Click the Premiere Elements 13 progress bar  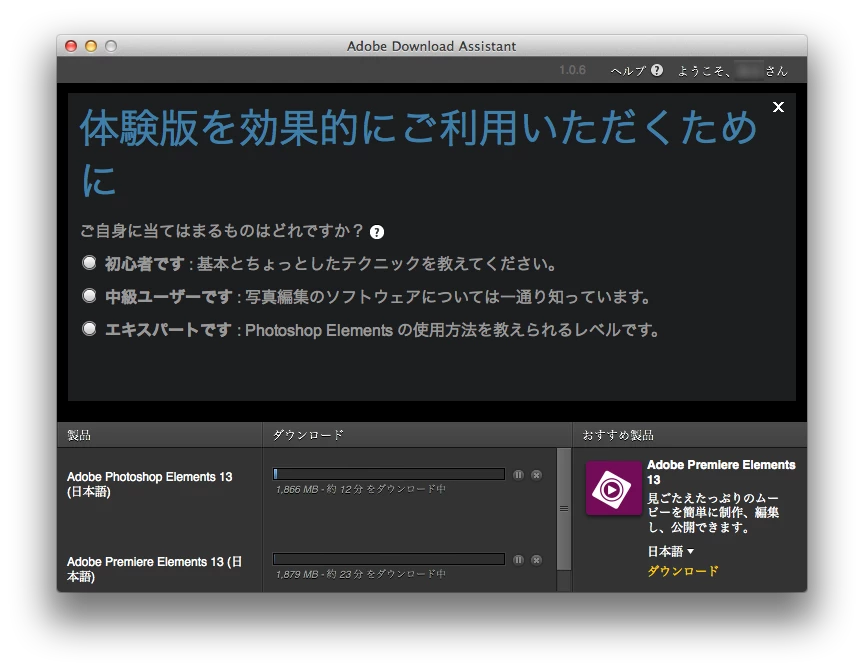coord(388,559)
